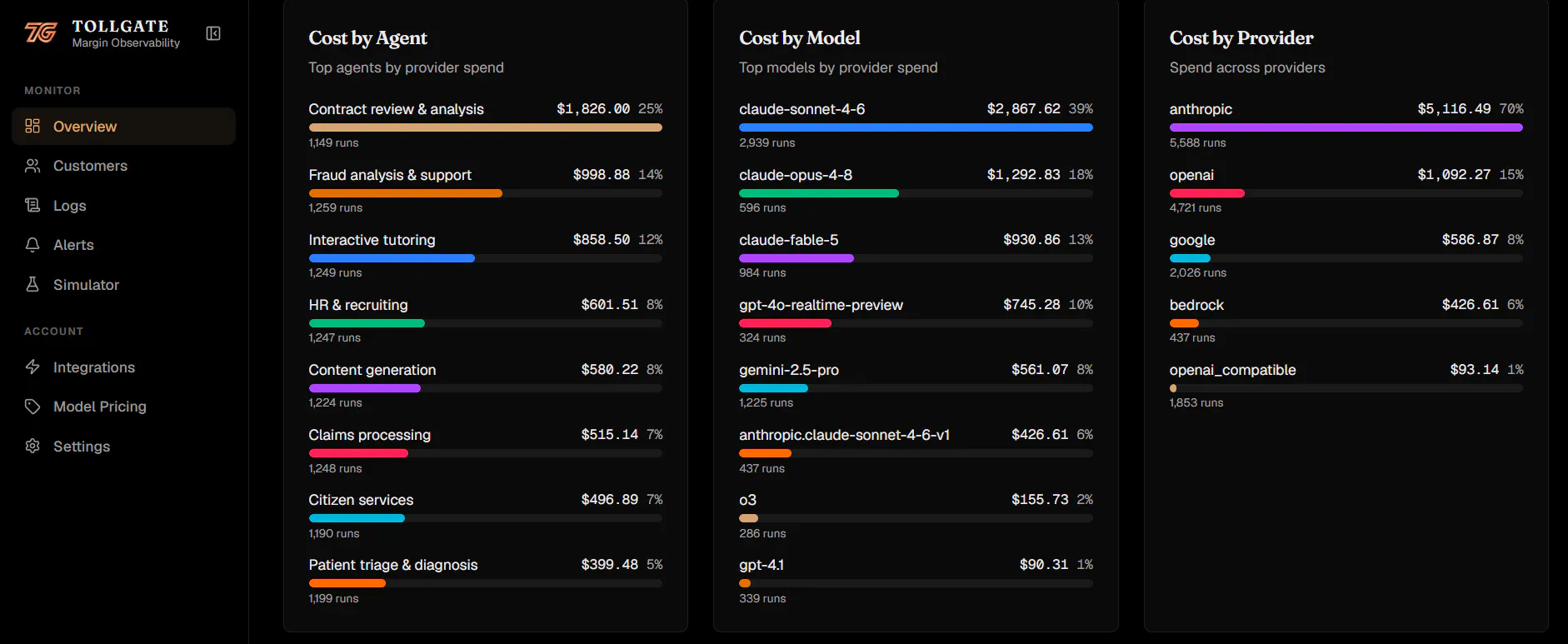Click the "Interactive tutoring" agent name
Image resolution: width=1568 pixels, height=644 pixels.
[x=372, y=240]
